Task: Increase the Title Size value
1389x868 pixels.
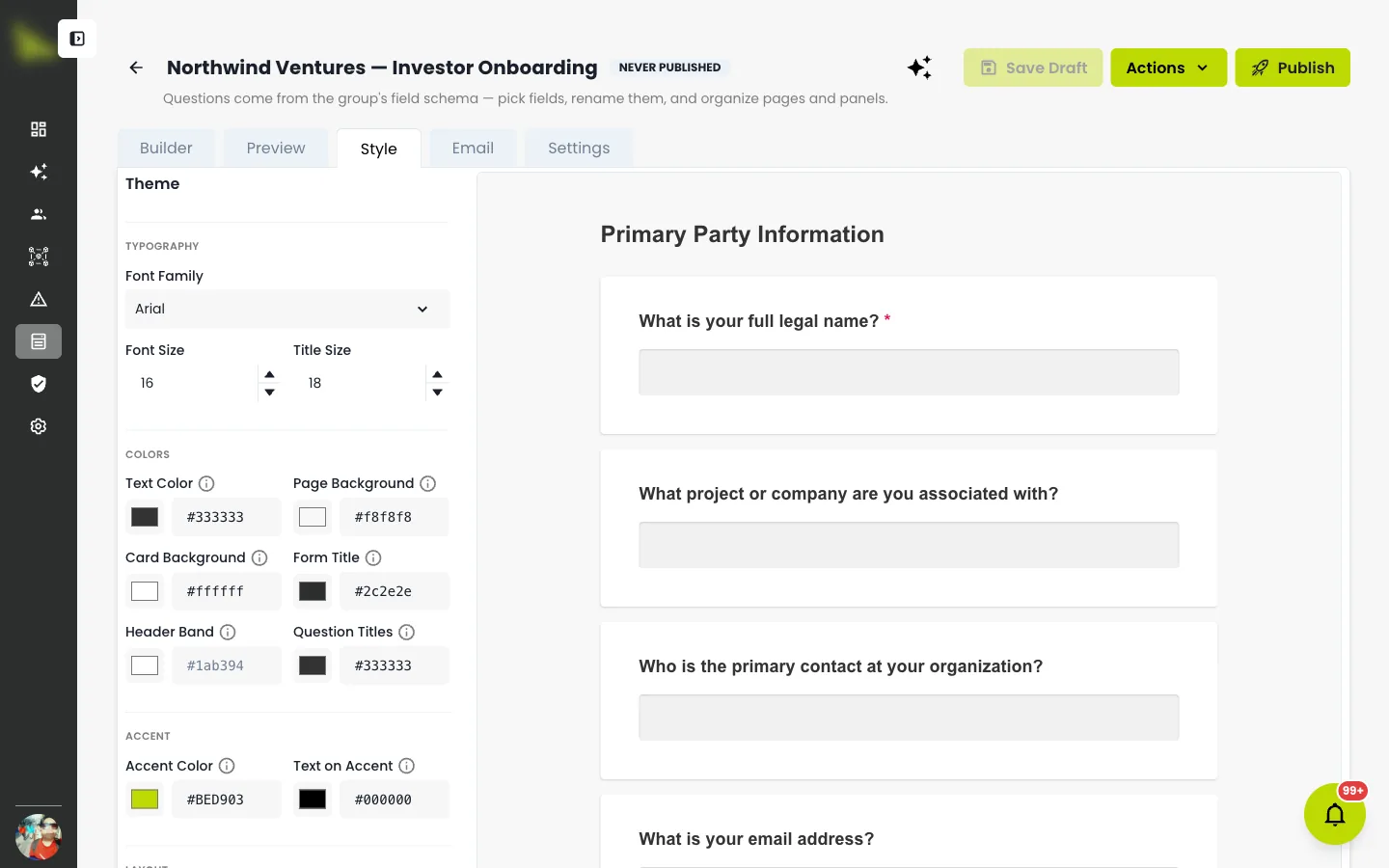Action: click(438, 374)
